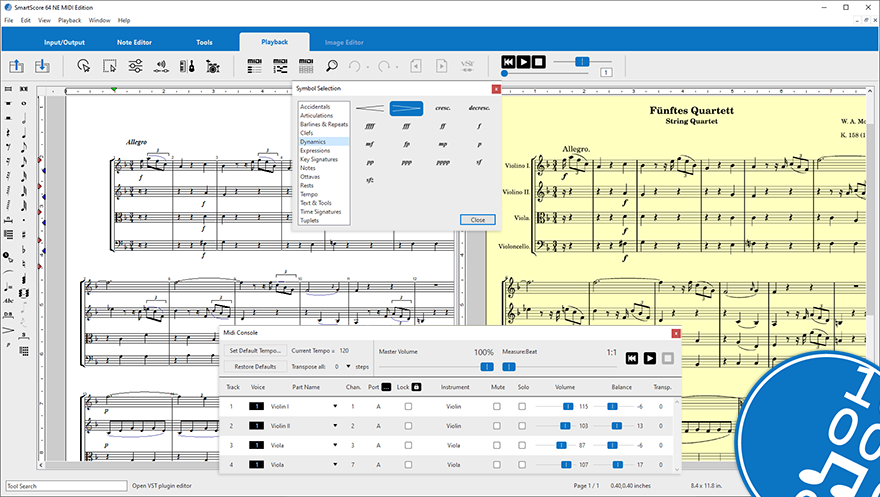Open the MIDI controller graph view icon

pos(280,66)
